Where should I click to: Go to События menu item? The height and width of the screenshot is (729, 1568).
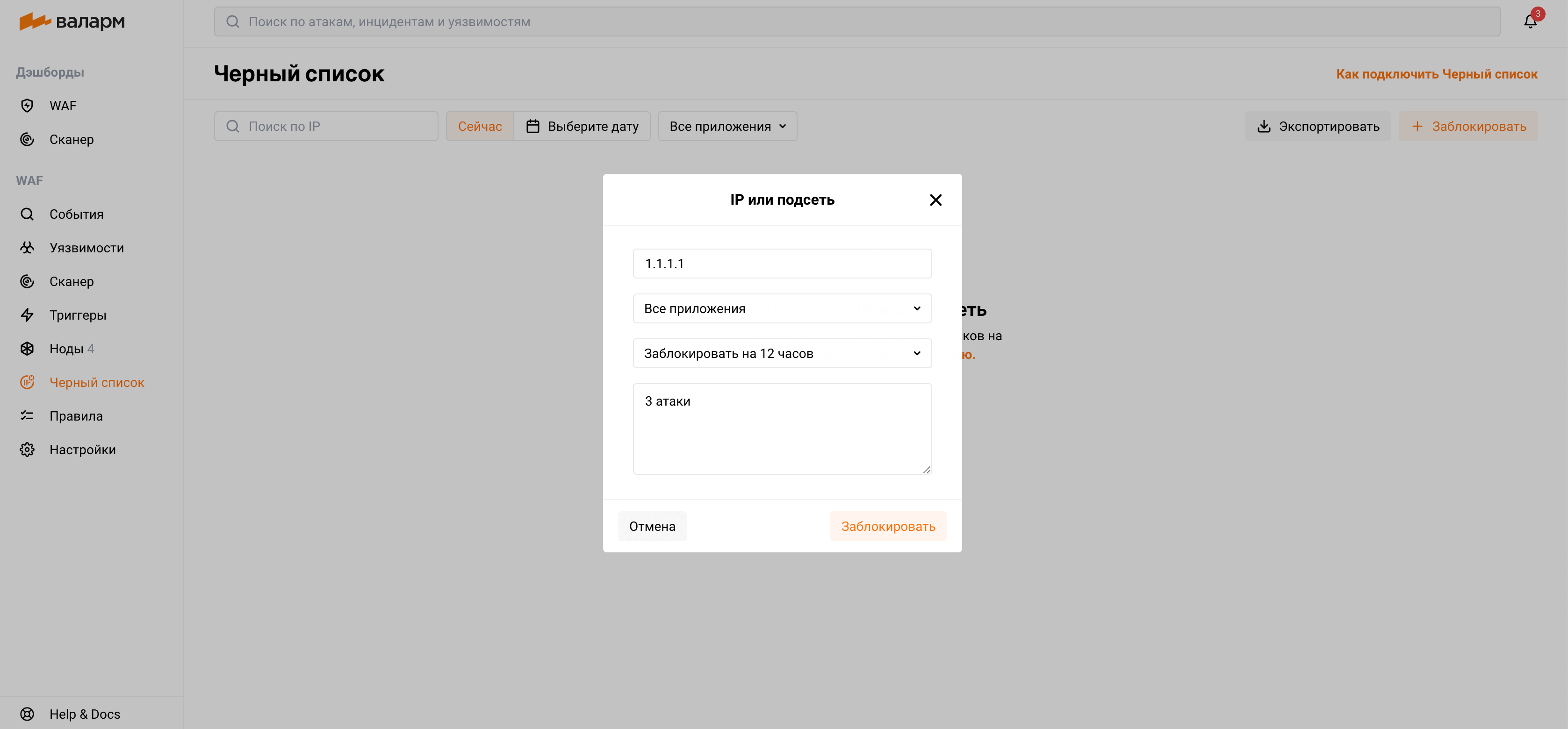tap(77, 214)
